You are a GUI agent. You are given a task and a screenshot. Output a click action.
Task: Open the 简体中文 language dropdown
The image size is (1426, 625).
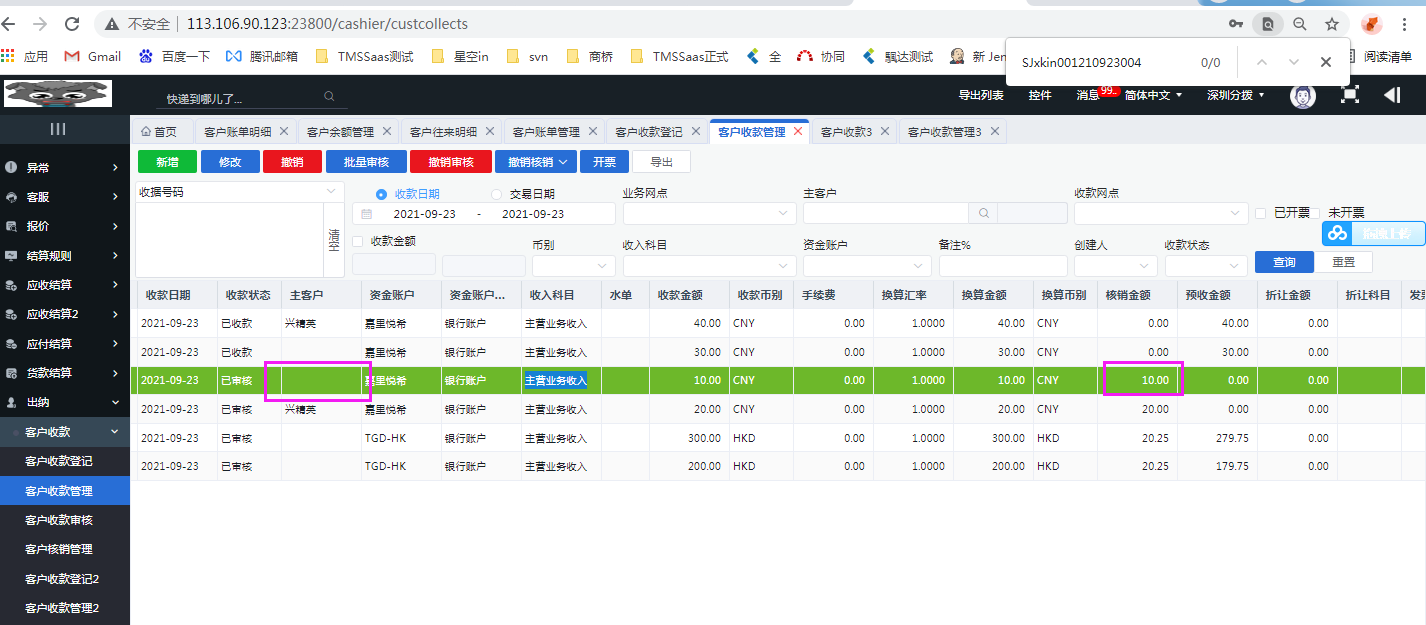[x=1153, y=95]
